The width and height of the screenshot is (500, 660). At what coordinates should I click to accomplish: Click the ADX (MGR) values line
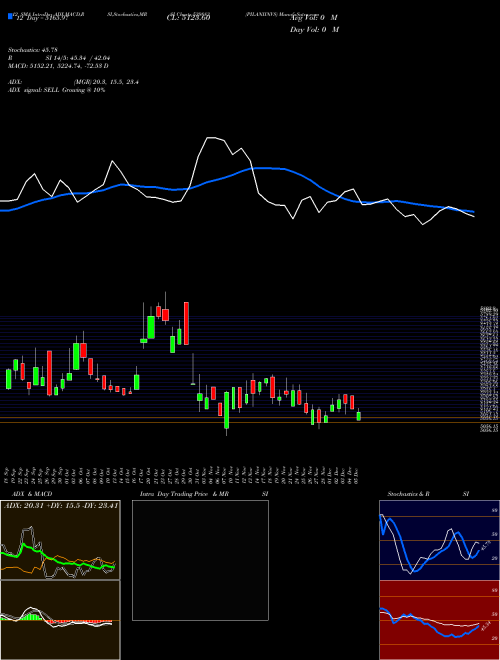coord(73,82)
